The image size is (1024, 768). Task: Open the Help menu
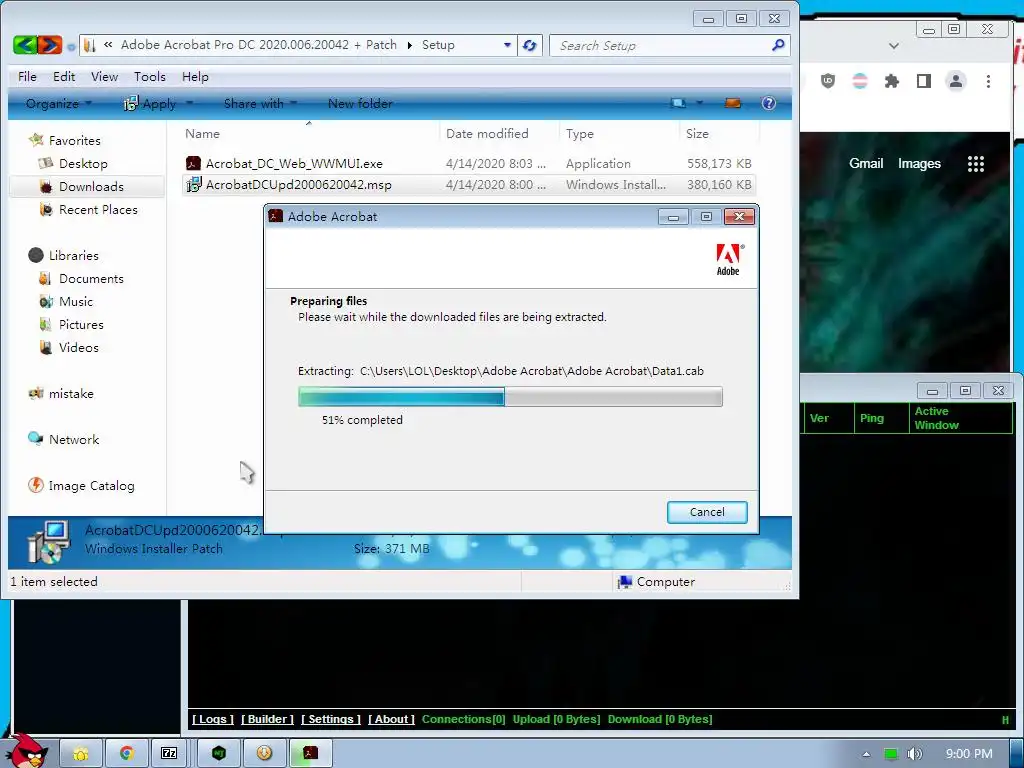195,76
